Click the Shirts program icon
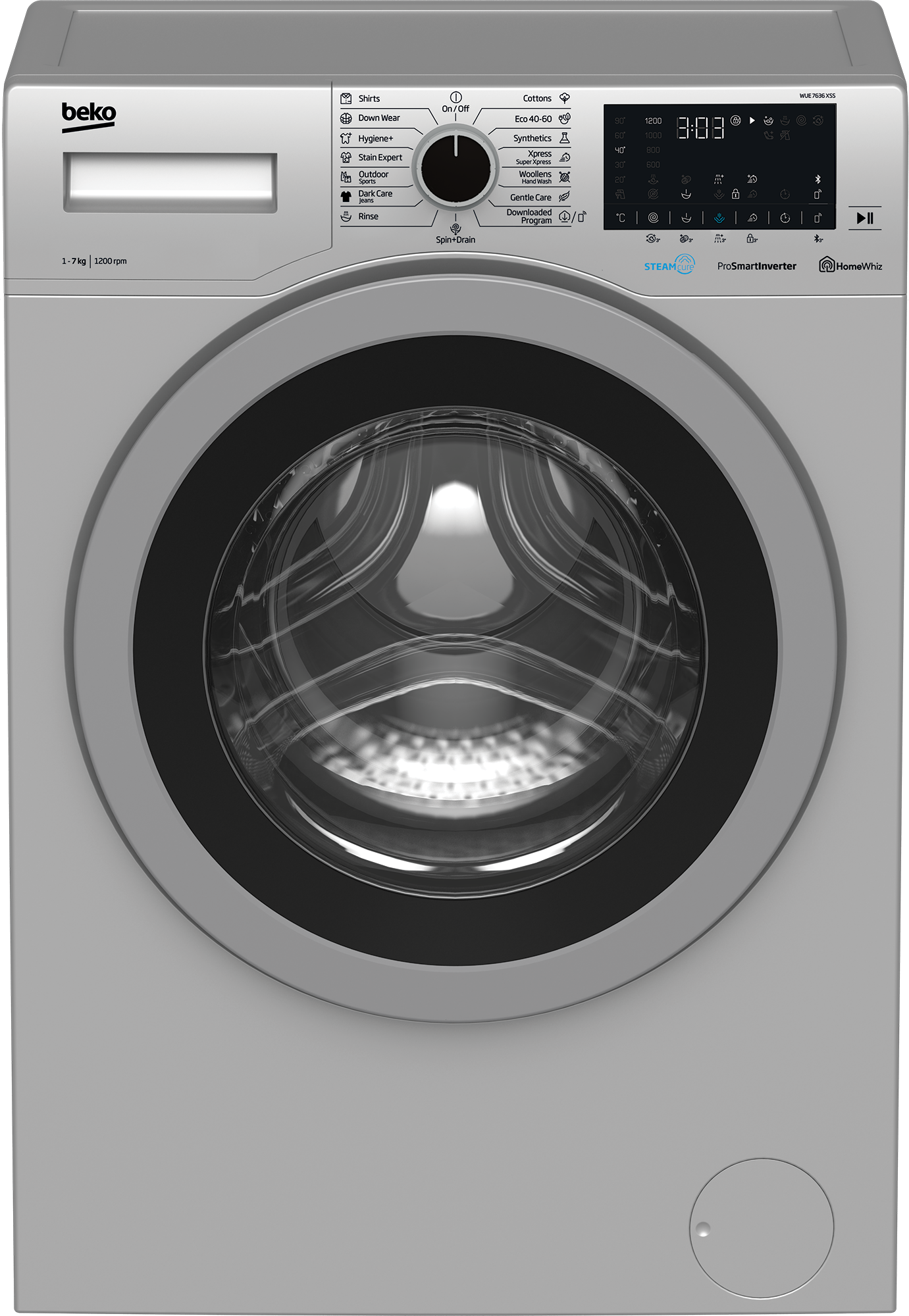 tap(346, 99)
